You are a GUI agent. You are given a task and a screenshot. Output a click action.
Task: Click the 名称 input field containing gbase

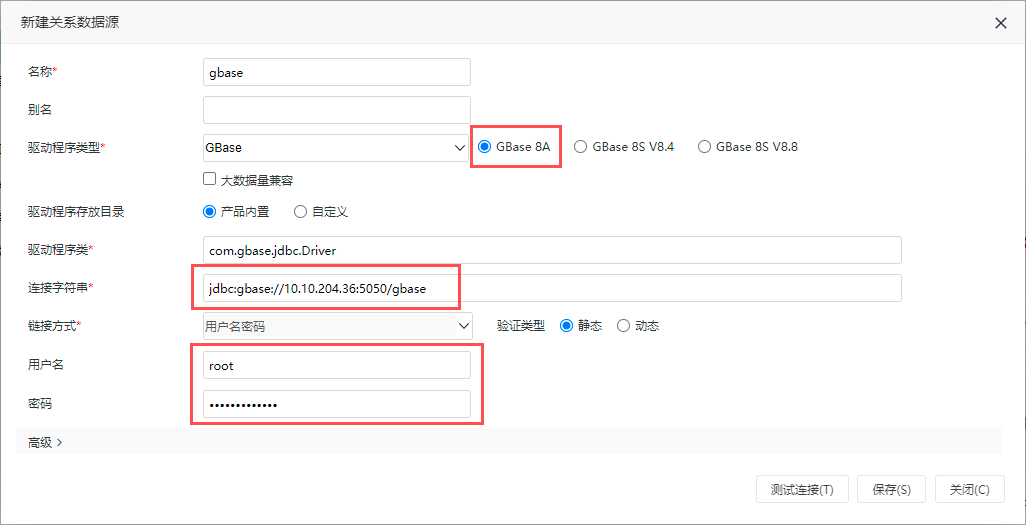(337, 72)
